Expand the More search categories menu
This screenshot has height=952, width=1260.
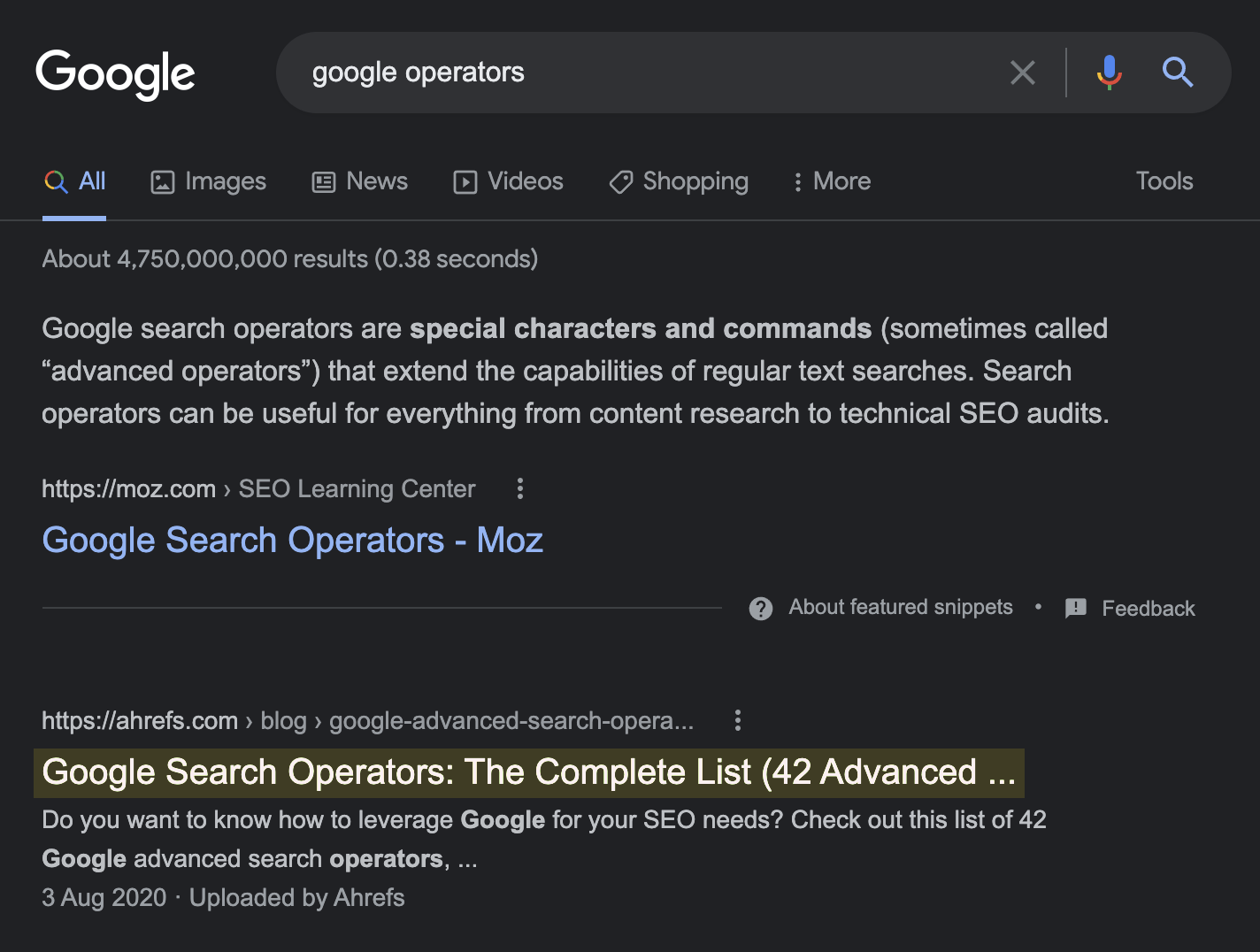click(831, 181)
